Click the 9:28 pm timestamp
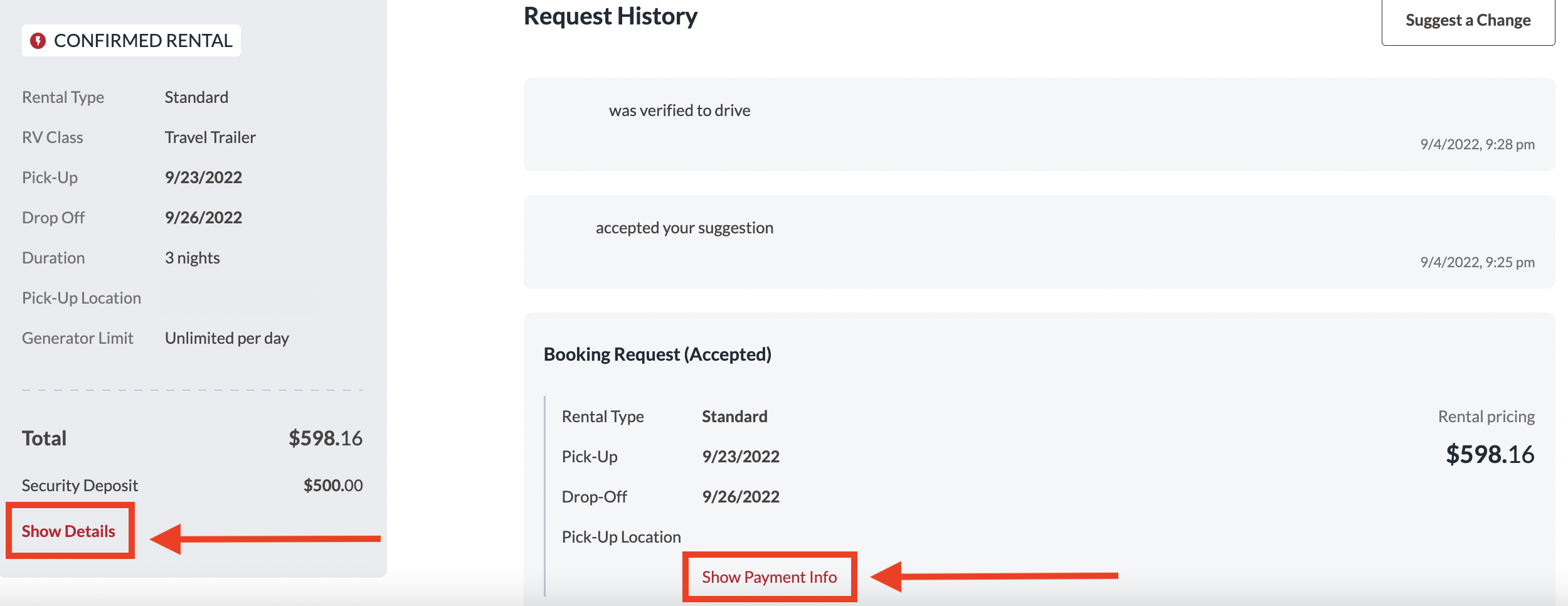Screen dimensions: 1568x606 tap(1477, 144)
